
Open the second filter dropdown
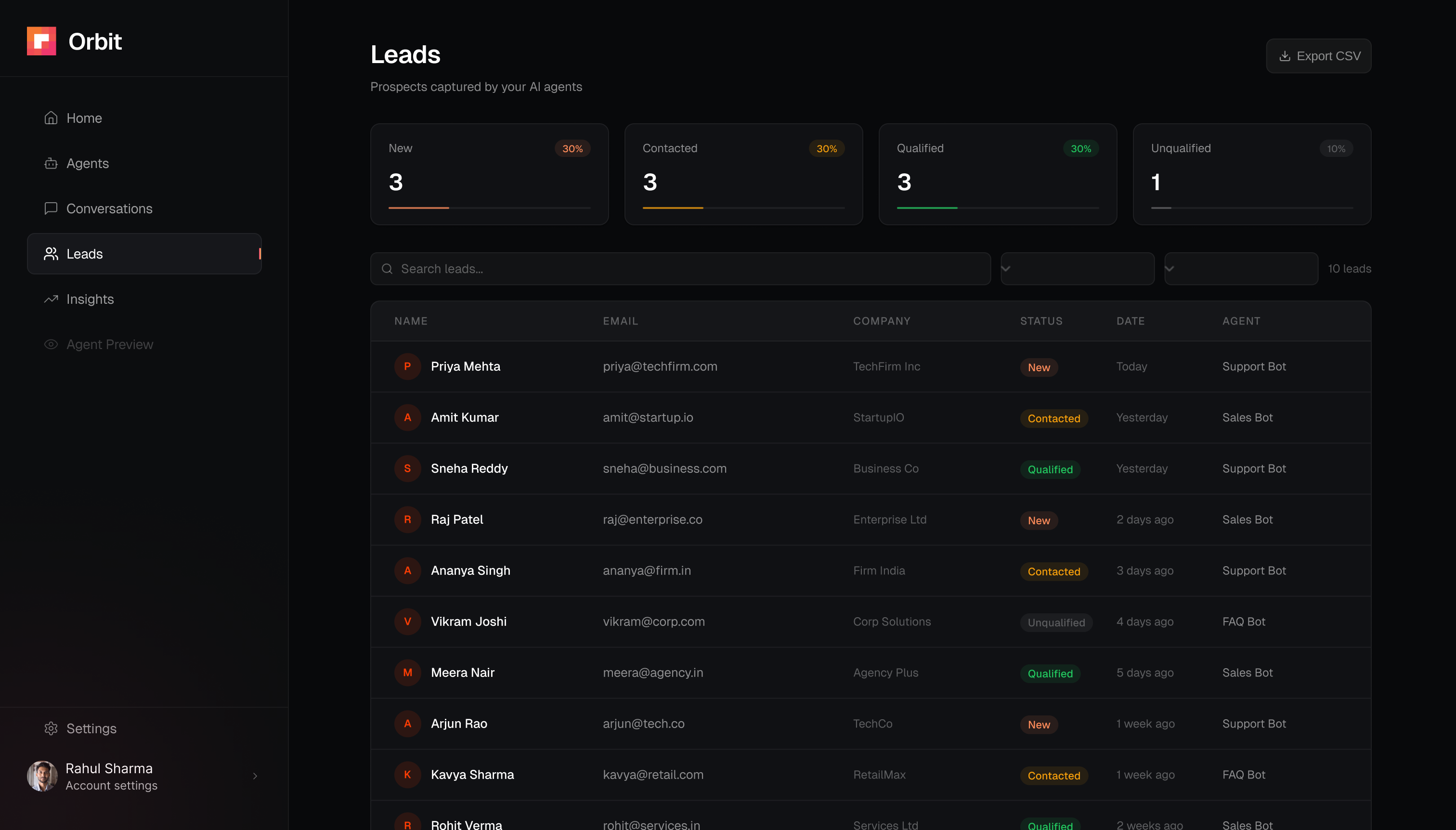click(1240, 268)
